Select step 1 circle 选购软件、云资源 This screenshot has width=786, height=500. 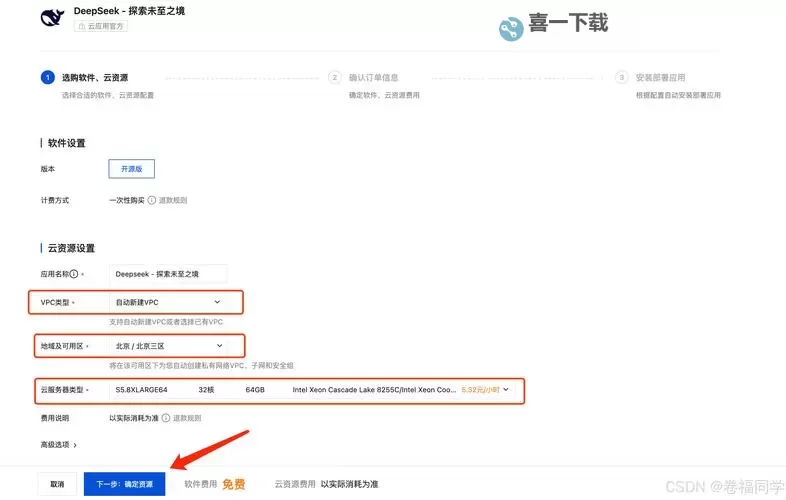pos(48,77)
